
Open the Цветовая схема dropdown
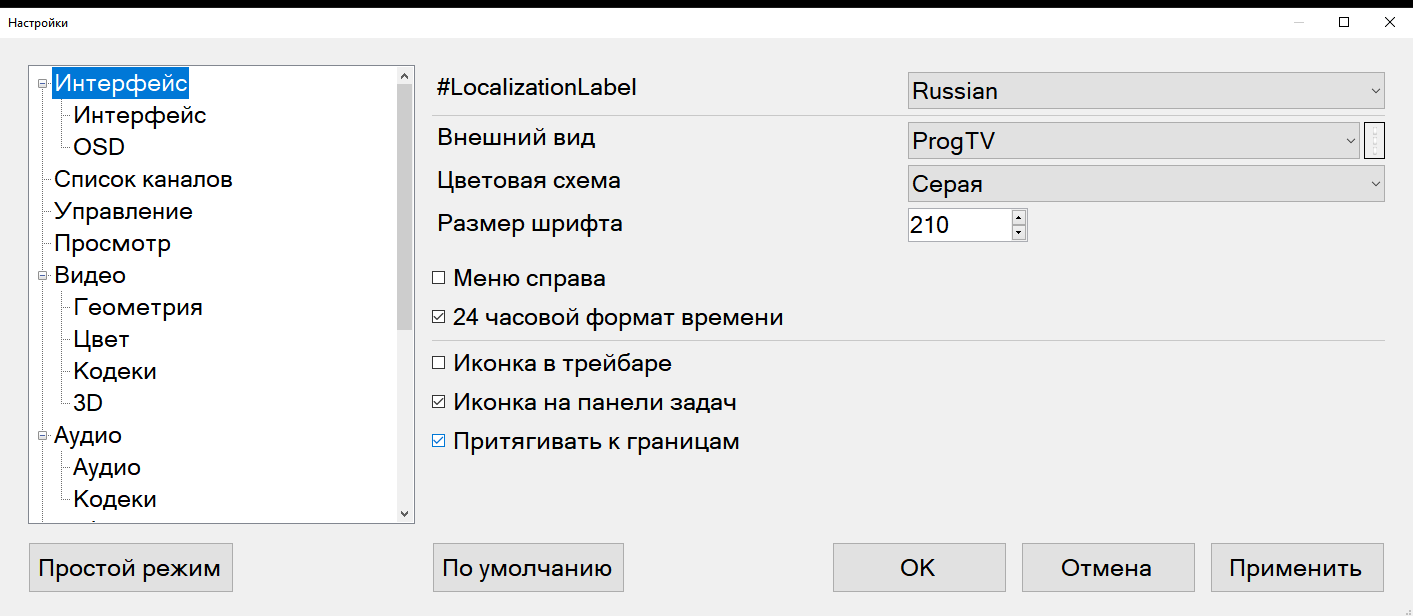pos(1145,184)
